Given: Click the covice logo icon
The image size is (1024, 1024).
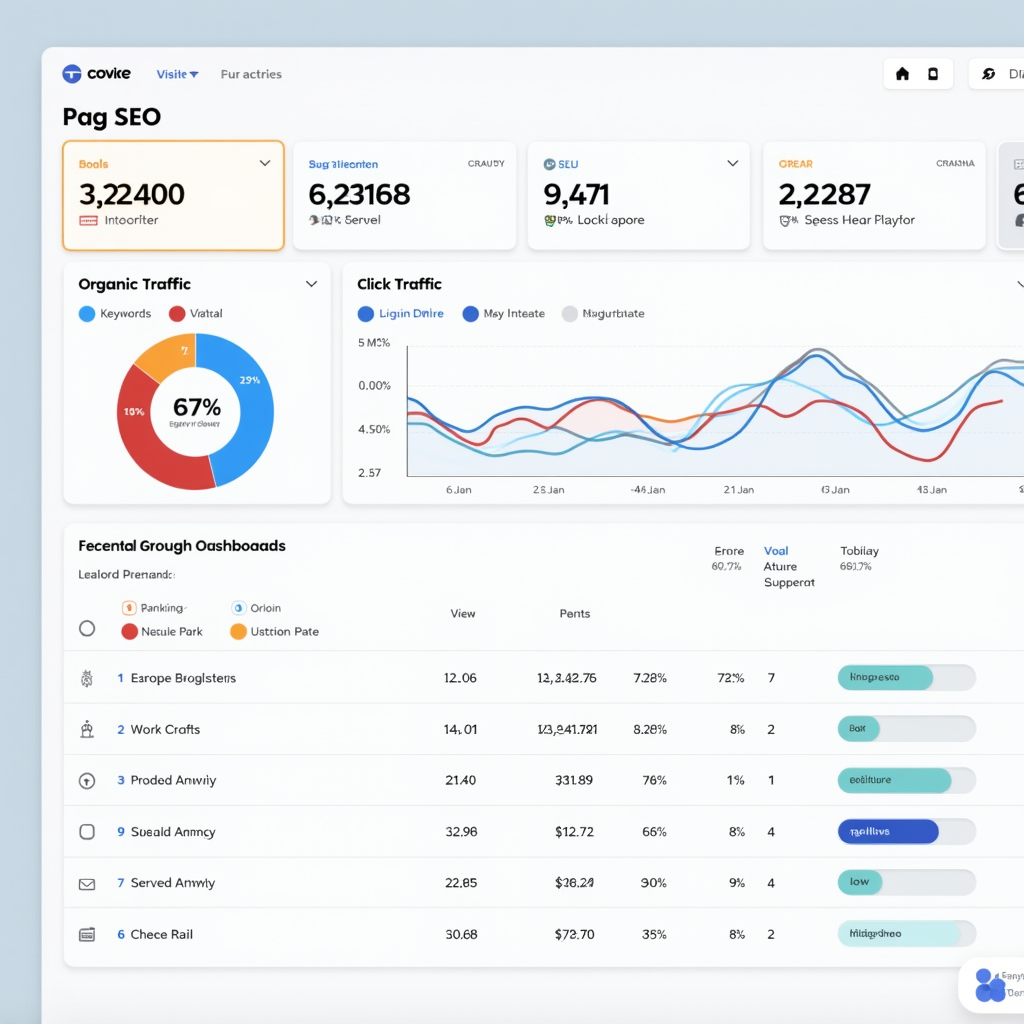Looking at the screenshot, I should (74, 73).
